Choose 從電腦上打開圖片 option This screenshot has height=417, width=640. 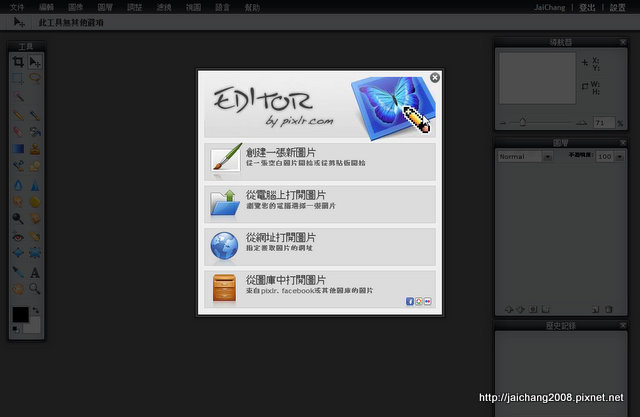coord(320,204)
